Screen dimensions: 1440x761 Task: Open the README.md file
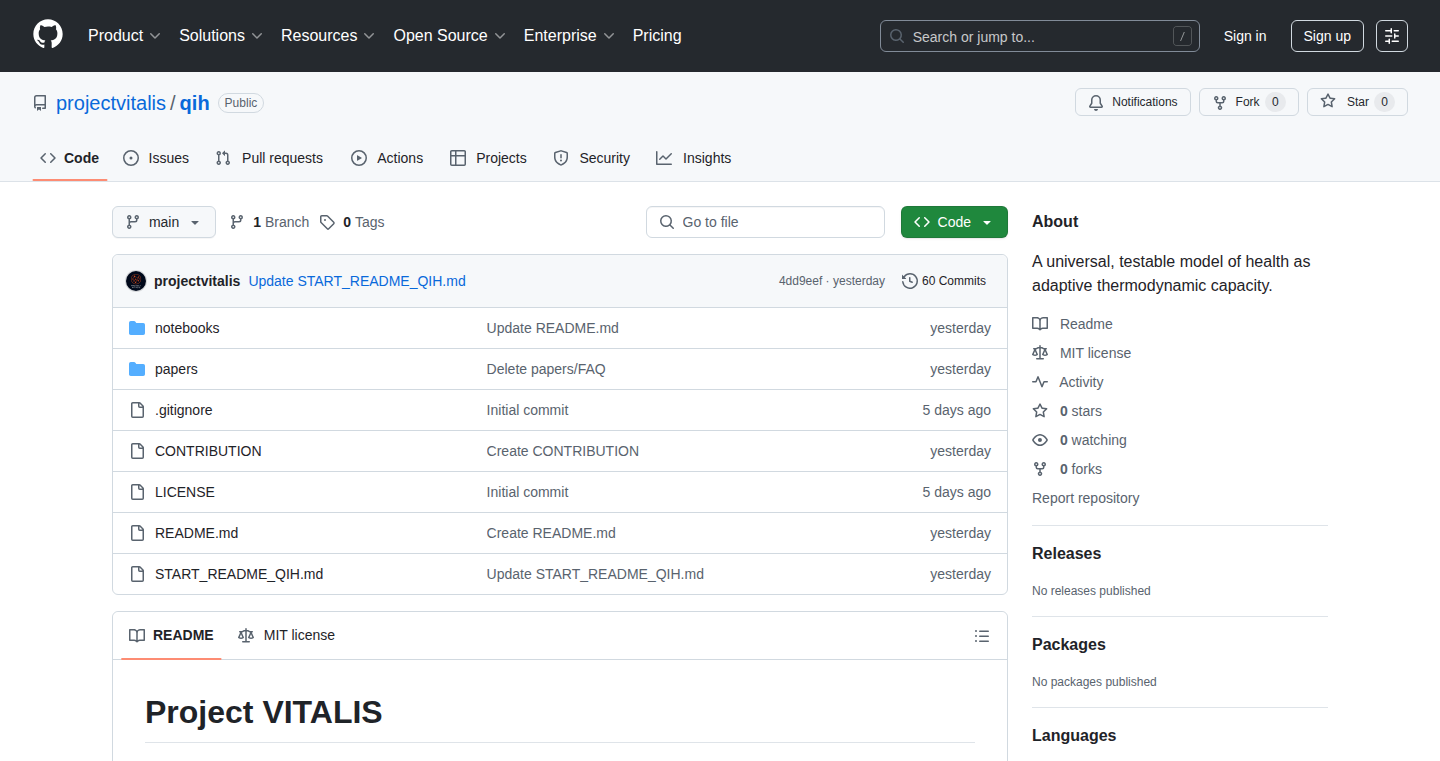coord(197,533)
